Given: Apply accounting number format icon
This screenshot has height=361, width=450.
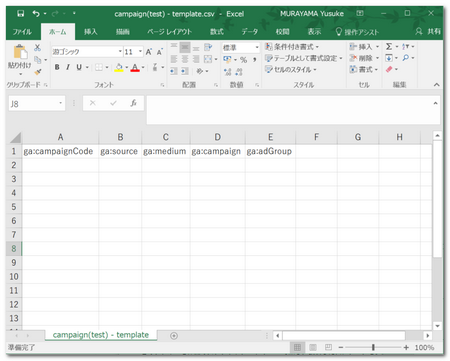Looking at the screenshot, I should click(227, 59).
